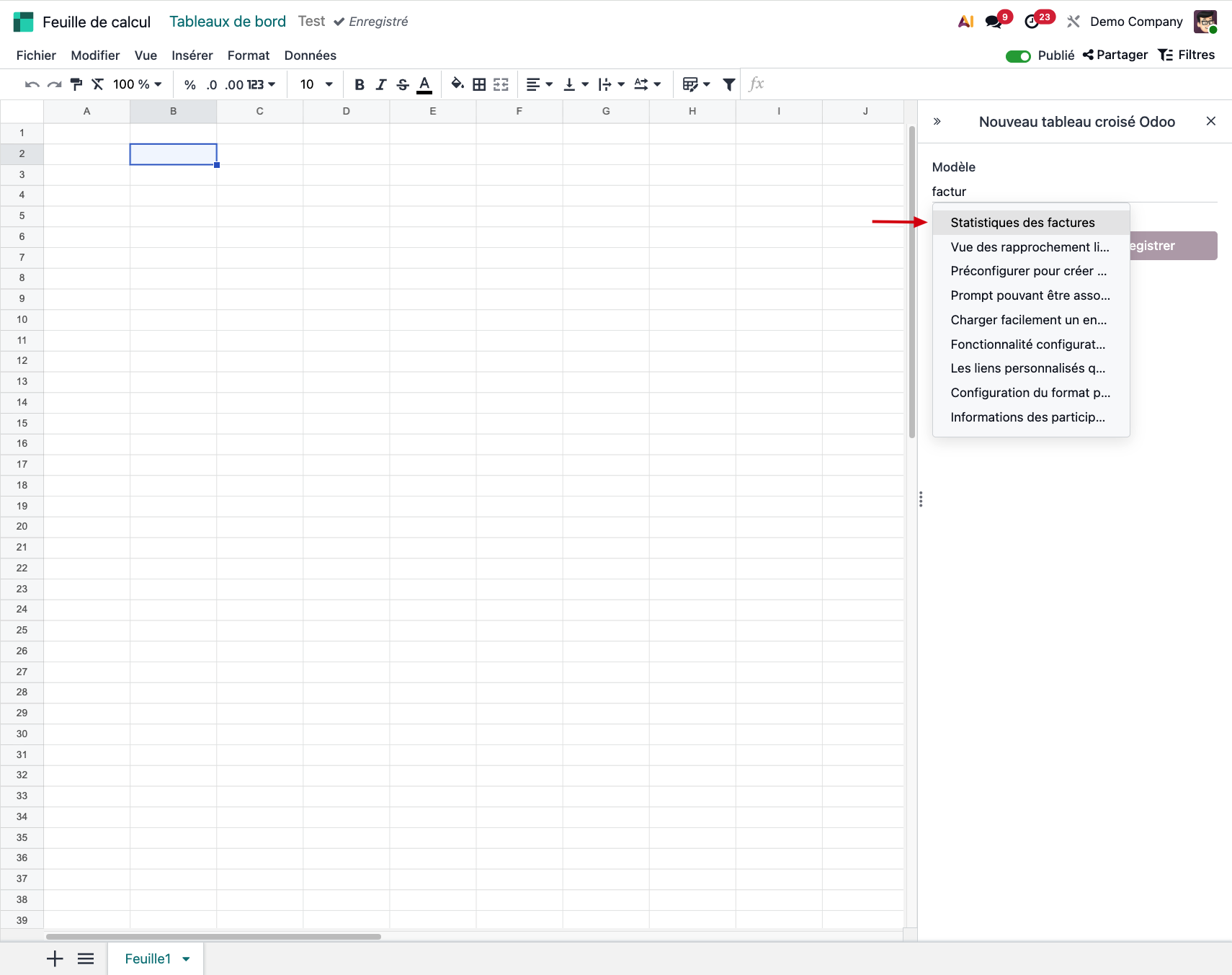This screenshot has height=975, width=1232.
Task: Click the filter funnel toolbar icon
Action: tap(729, 84)
